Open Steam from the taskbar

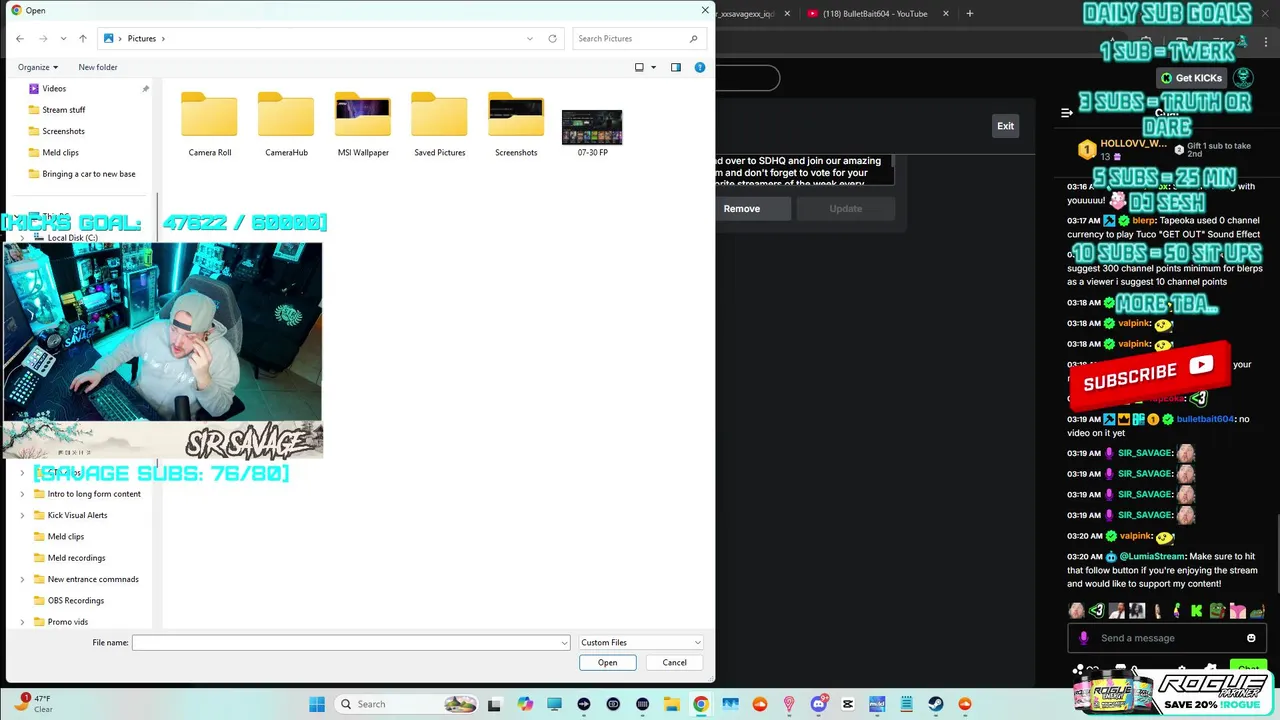pyautogui.click(x=935, y=704)
